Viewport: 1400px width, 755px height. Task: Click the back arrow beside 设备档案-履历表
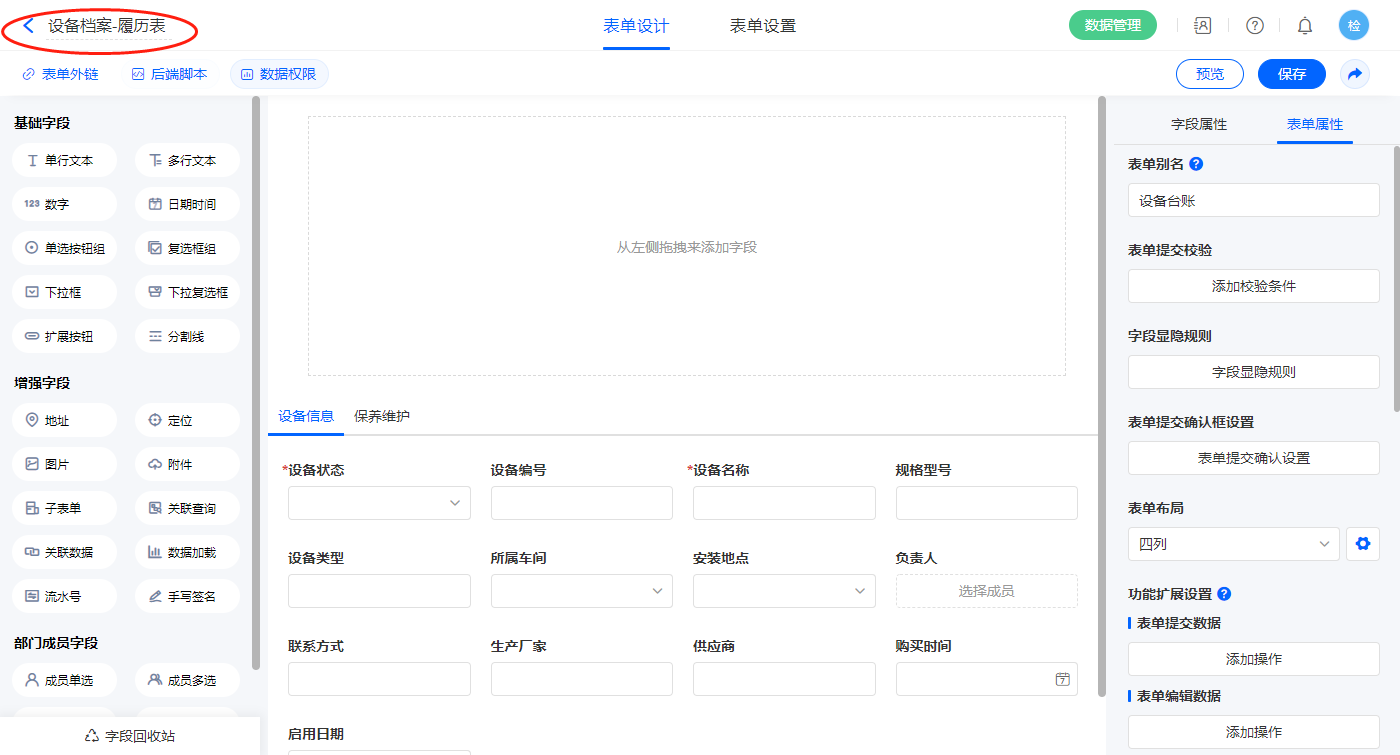(29, 26)
